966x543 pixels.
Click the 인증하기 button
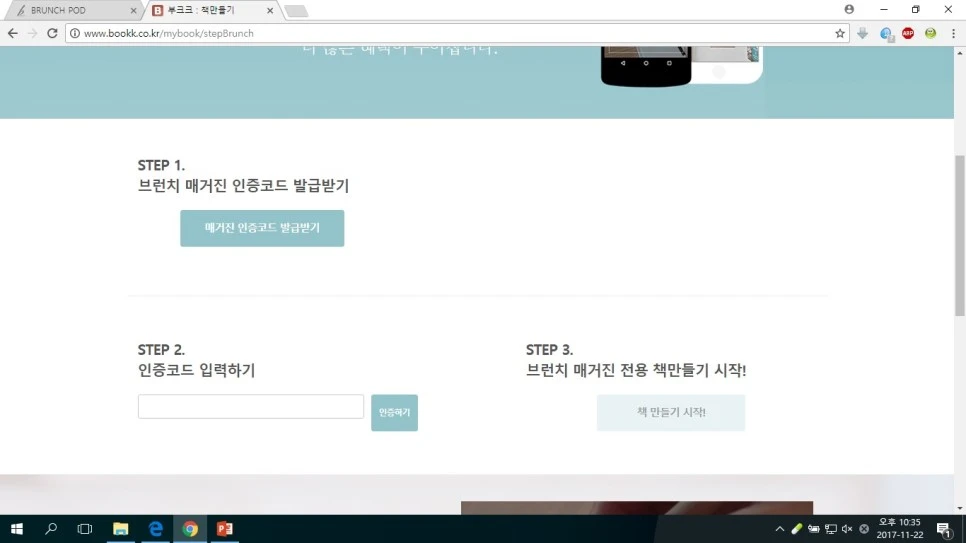(x=394, y=412)
